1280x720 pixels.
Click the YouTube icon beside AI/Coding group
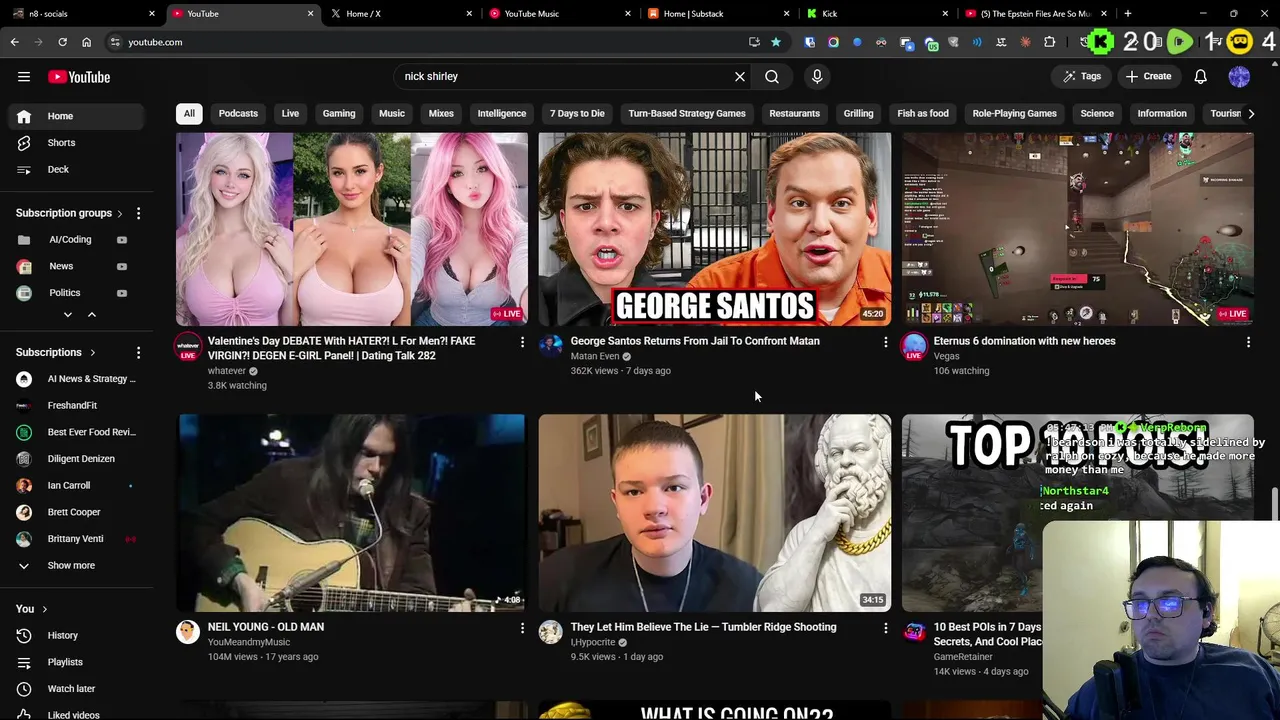point(122,240)
